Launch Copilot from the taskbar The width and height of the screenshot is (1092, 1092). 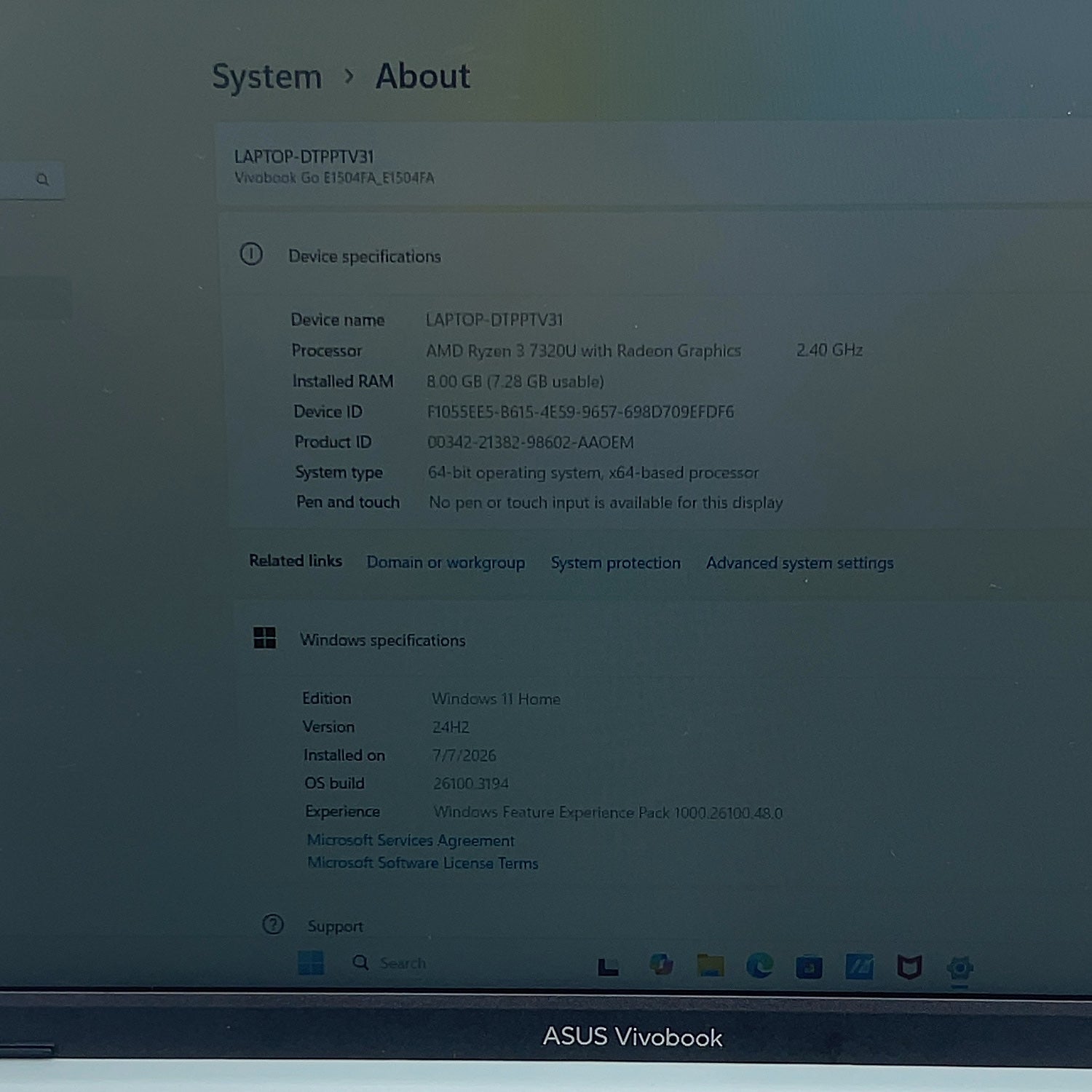(661, 965)
